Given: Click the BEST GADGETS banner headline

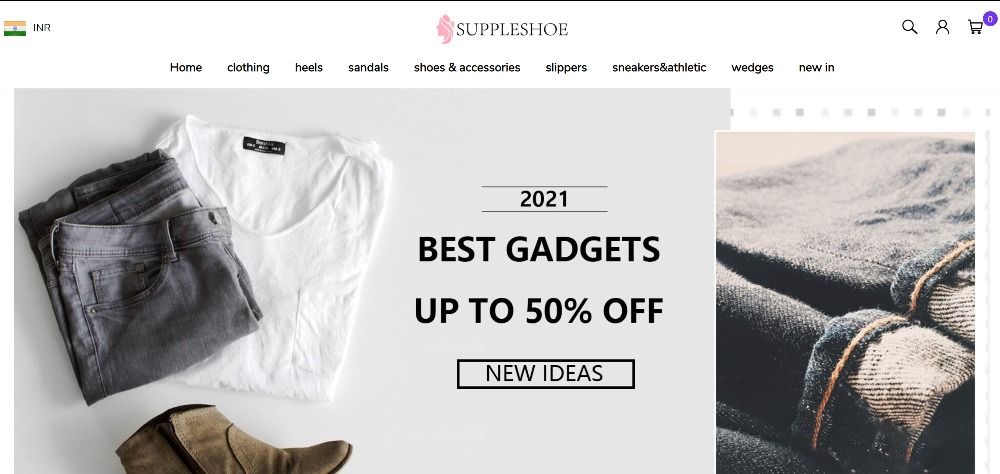Looking at the screenshot, I should (x=539, y=249).
